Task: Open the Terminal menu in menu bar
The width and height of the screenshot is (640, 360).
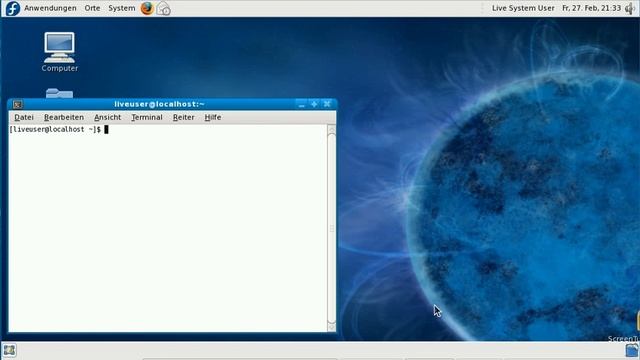Action: point(147,117)
